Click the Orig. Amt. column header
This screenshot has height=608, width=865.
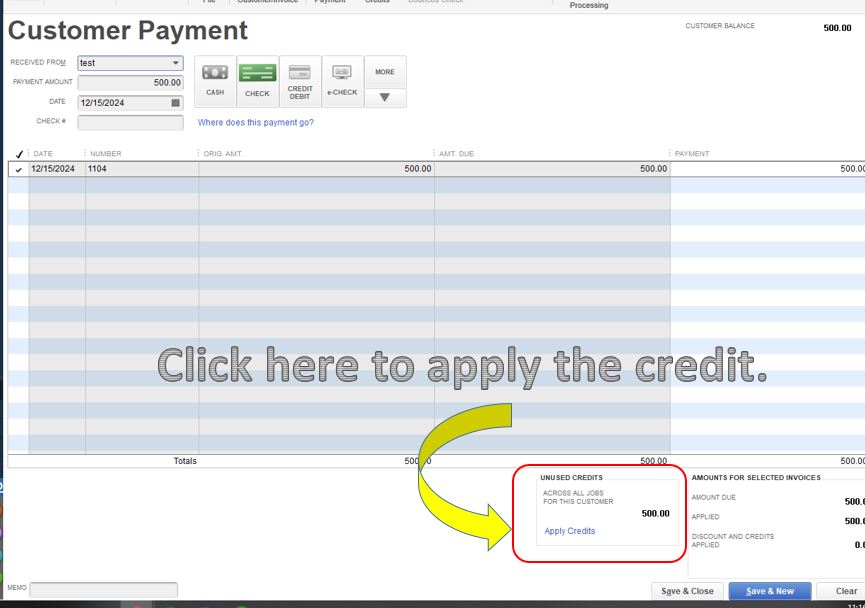point(223,154)
